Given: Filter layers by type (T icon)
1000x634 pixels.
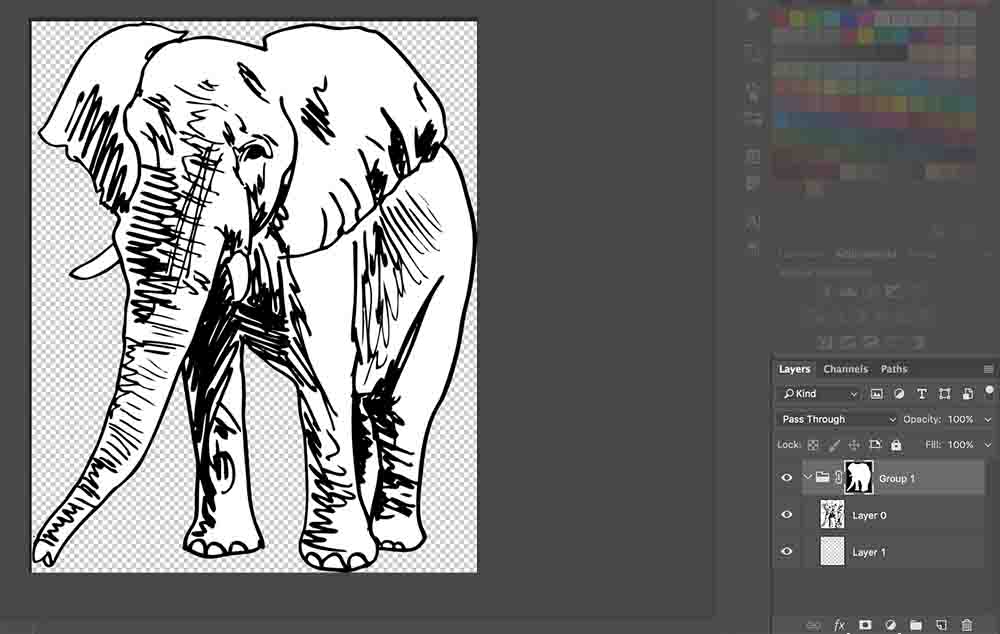Looking at the screenshot, I should pos(921,394).
